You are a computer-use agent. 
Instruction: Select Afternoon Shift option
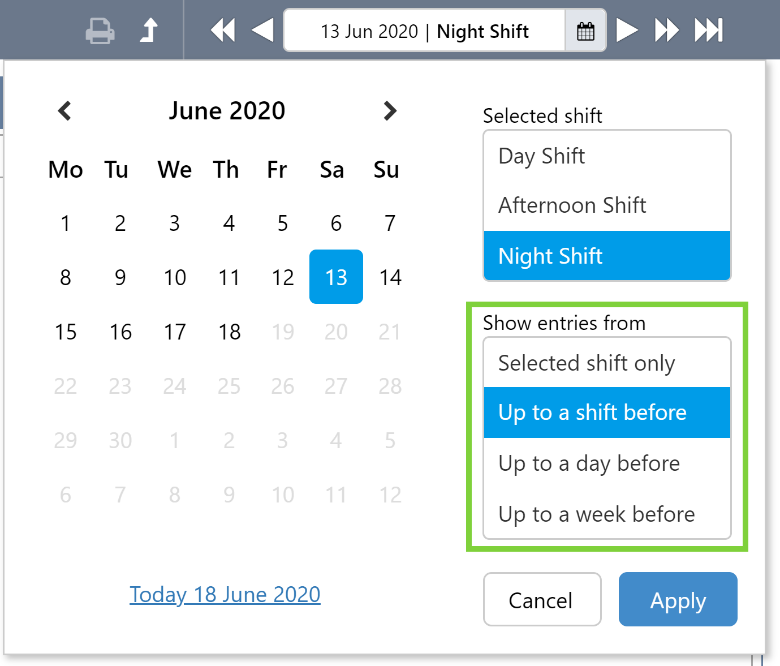607,206
